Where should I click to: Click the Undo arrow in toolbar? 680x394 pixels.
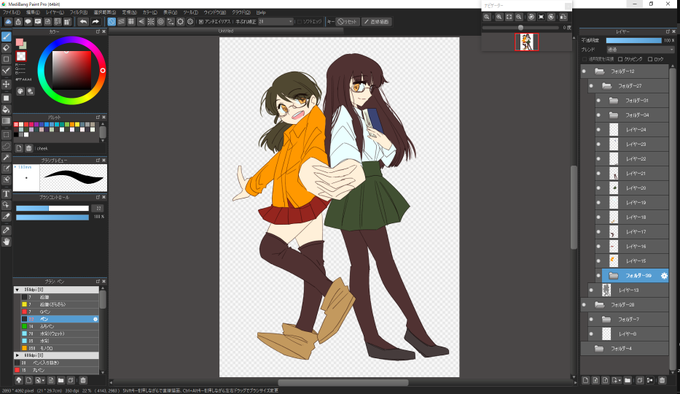[83, 21]
